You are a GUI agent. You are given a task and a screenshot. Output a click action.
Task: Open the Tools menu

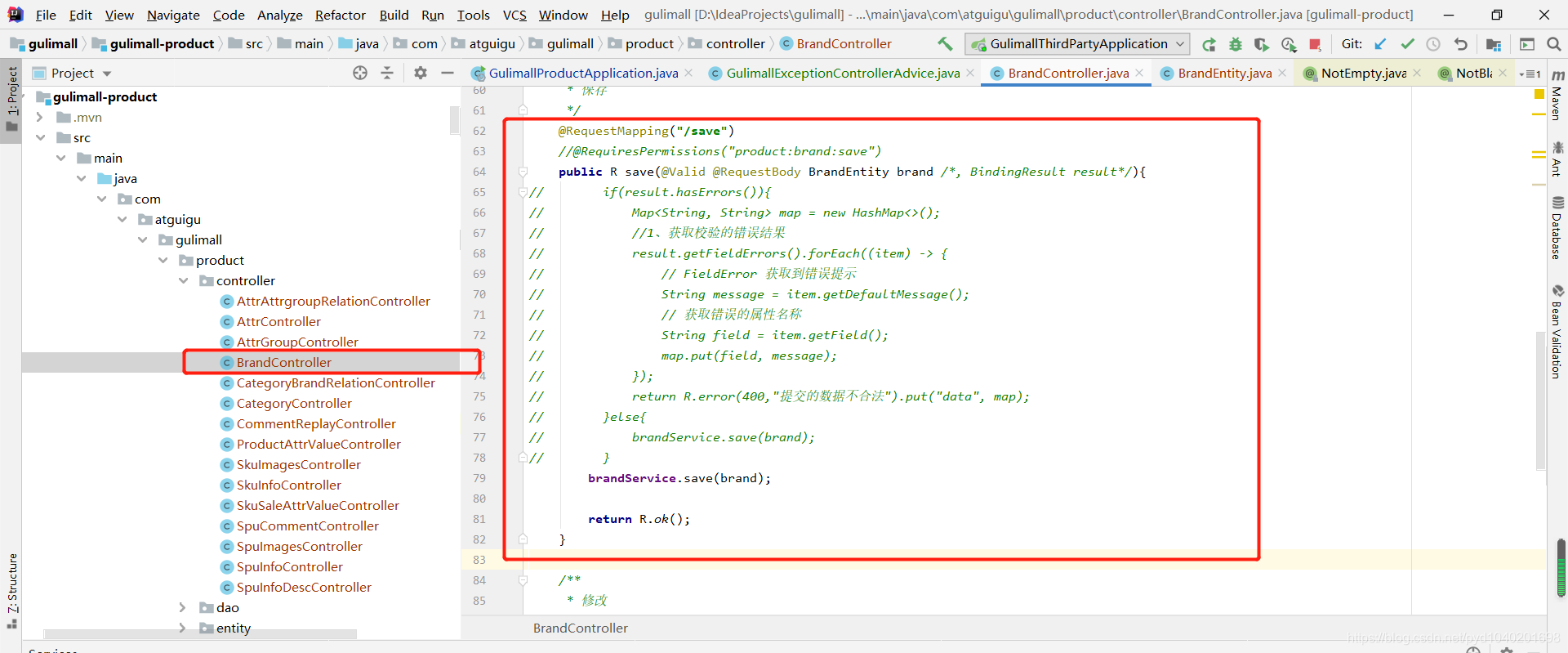click(474, 15)
